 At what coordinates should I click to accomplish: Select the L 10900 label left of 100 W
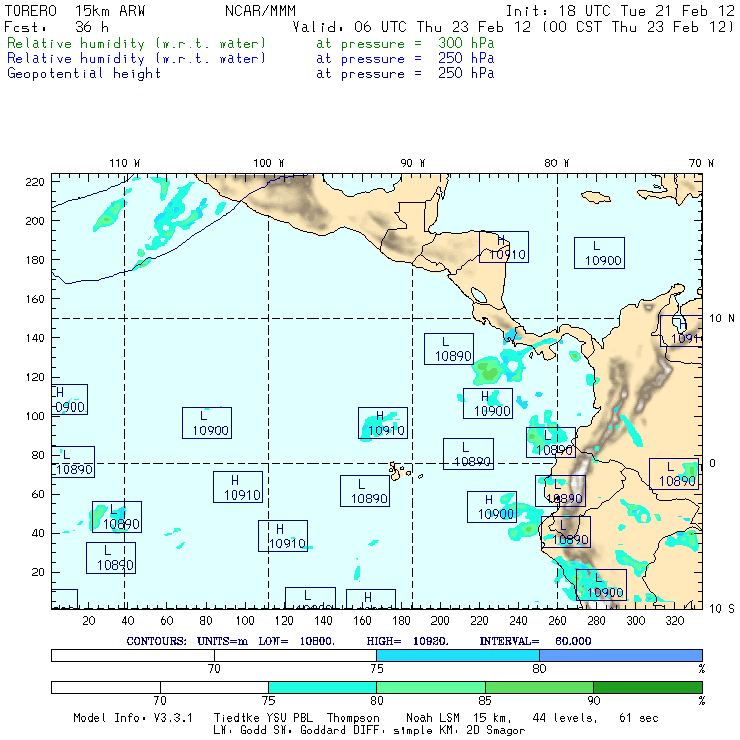[206, 423]
